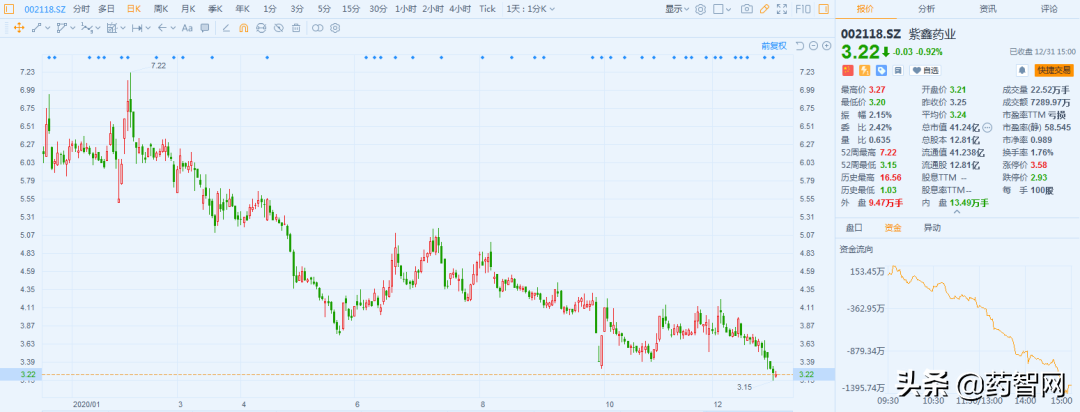Expand the wave tool dropdown arrow
The image size is (1080, 412).
coord(98,29)
